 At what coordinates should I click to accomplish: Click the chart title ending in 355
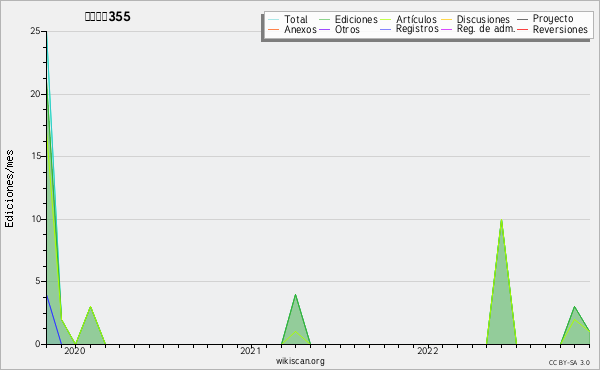(108, 16)
